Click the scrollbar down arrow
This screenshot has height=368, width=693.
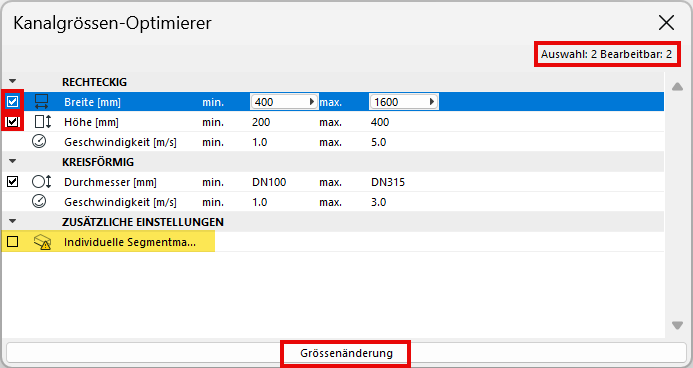click(x=677, y=326)
